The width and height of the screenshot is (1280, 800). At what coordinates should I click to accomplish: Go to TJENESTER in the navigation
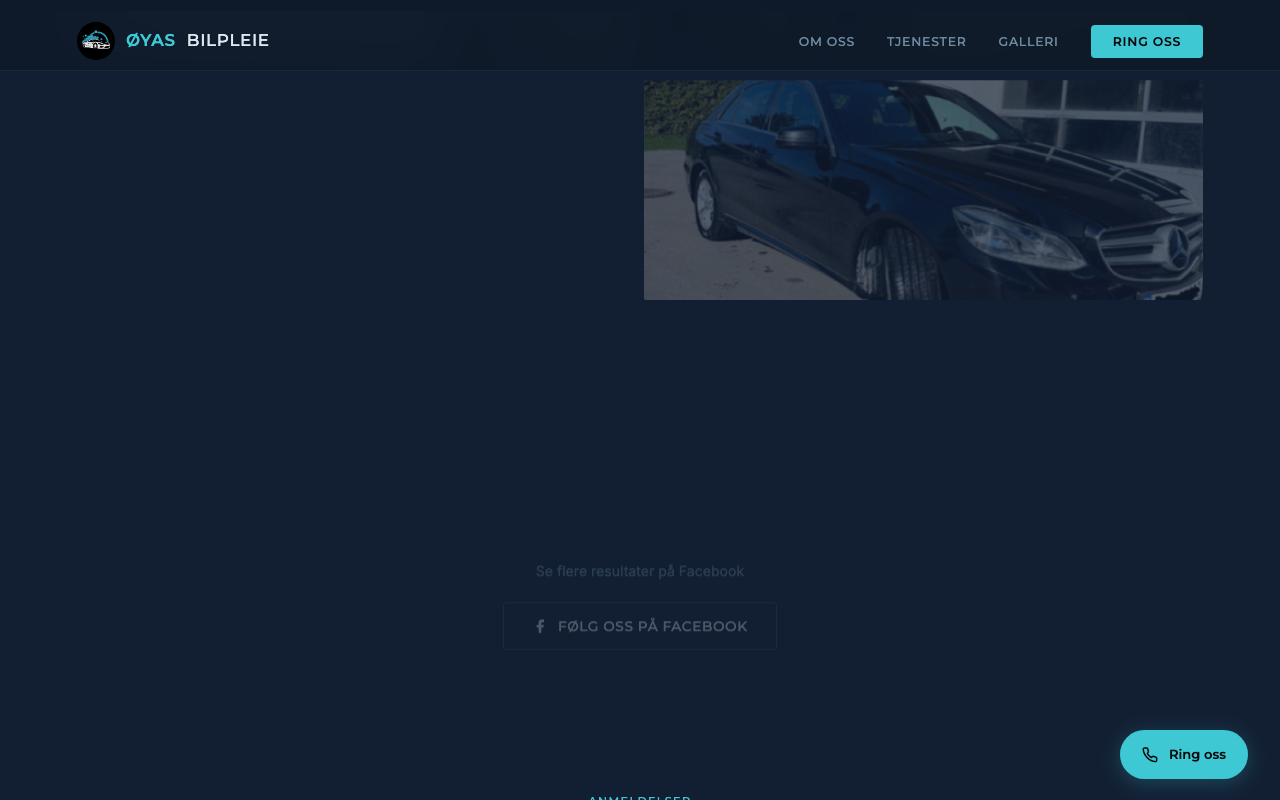[x=926, y=42]
